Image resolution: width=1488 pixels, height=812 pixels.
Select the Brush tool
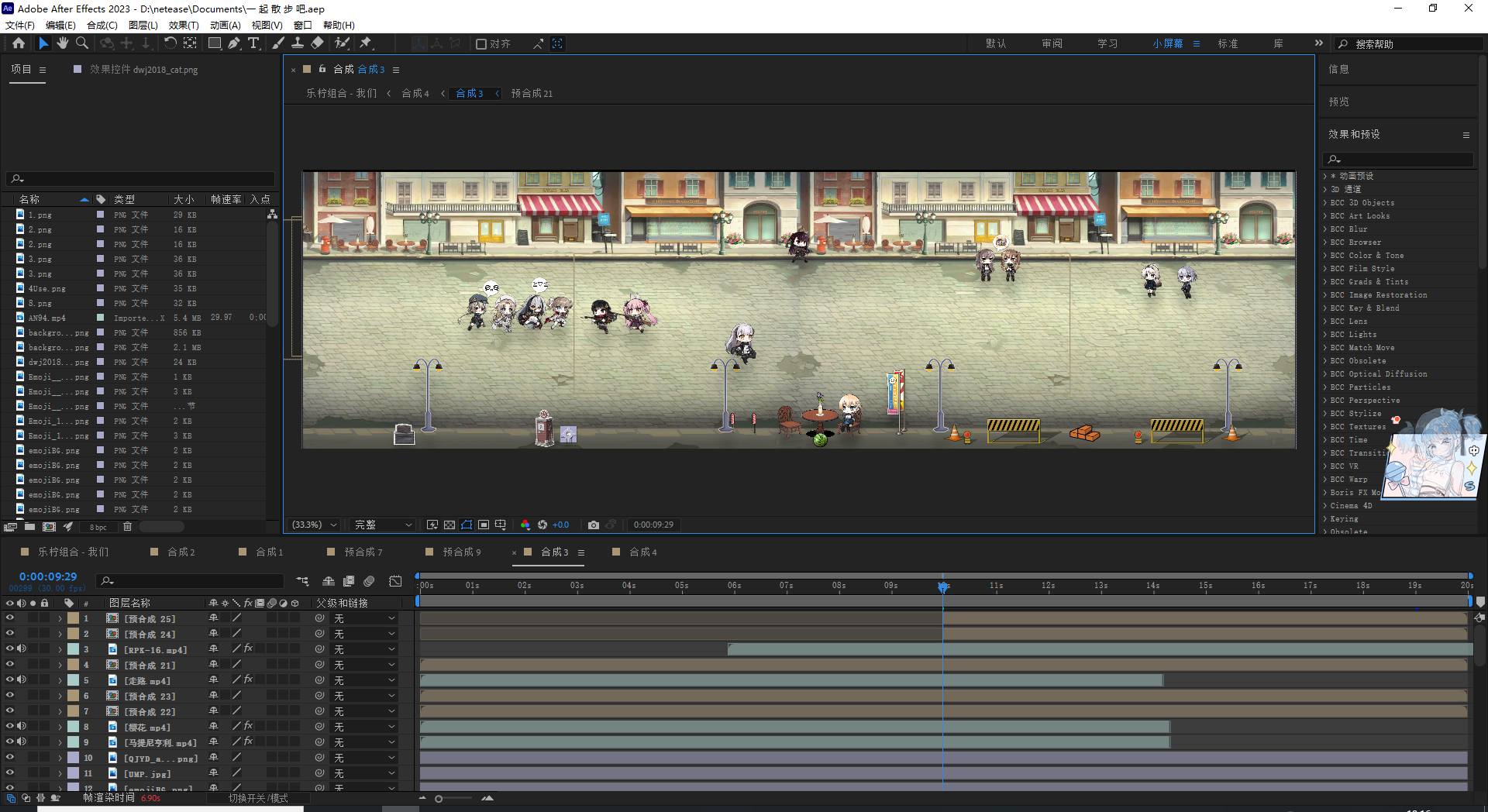point(278,43)
